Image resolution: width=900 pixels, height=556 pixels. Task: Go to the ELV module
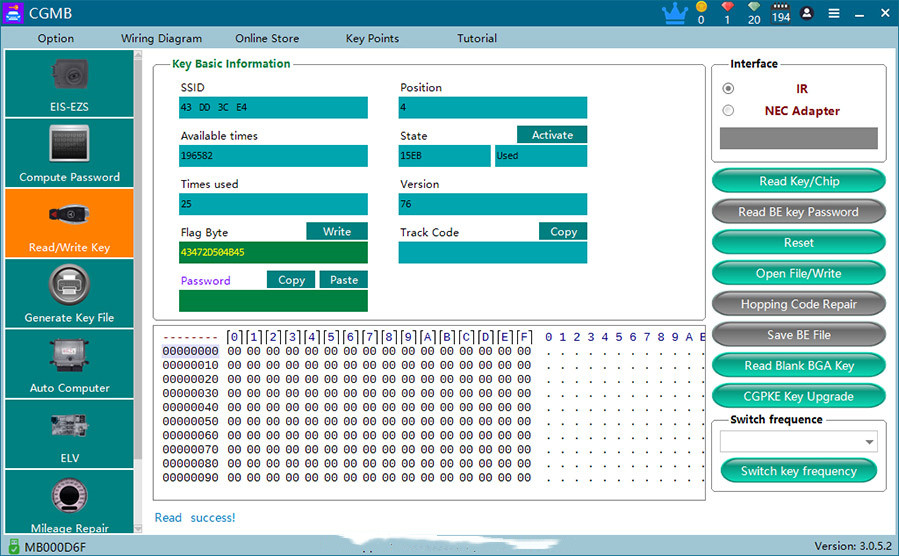(x=69, y=434)
